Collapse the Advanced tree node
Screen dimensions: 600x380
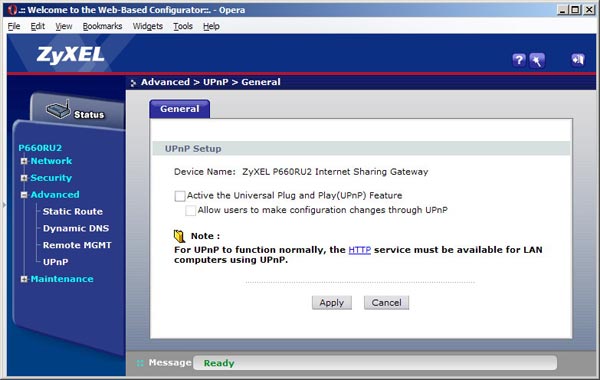[x=24, y=195]
